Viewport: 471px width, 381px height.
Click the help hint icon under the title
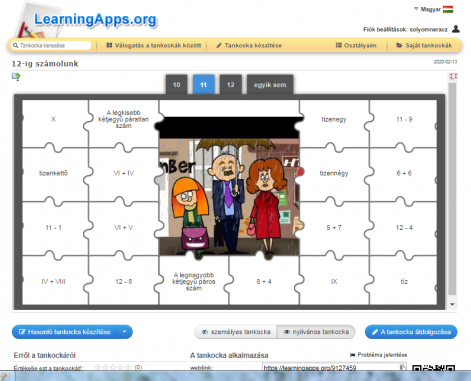[x=16, y=77]
